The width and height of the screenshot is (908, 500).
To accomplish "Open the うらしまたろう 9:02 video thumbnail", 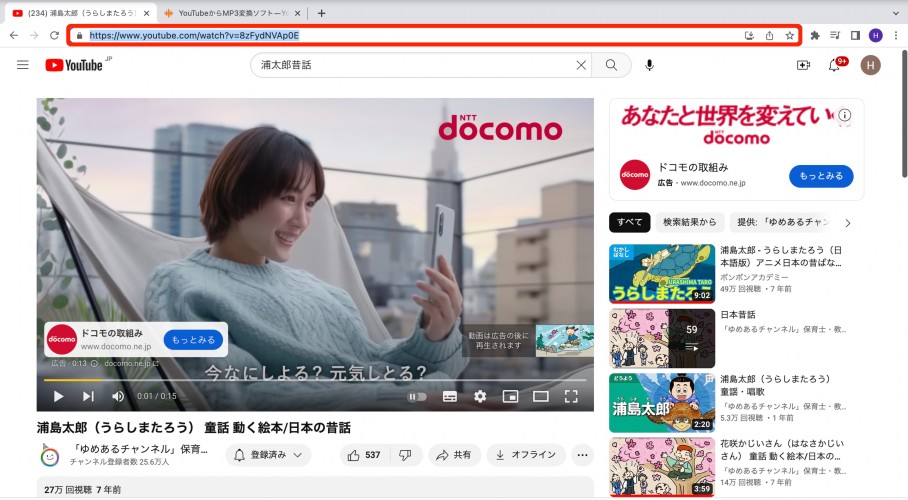I will (662, 273).
